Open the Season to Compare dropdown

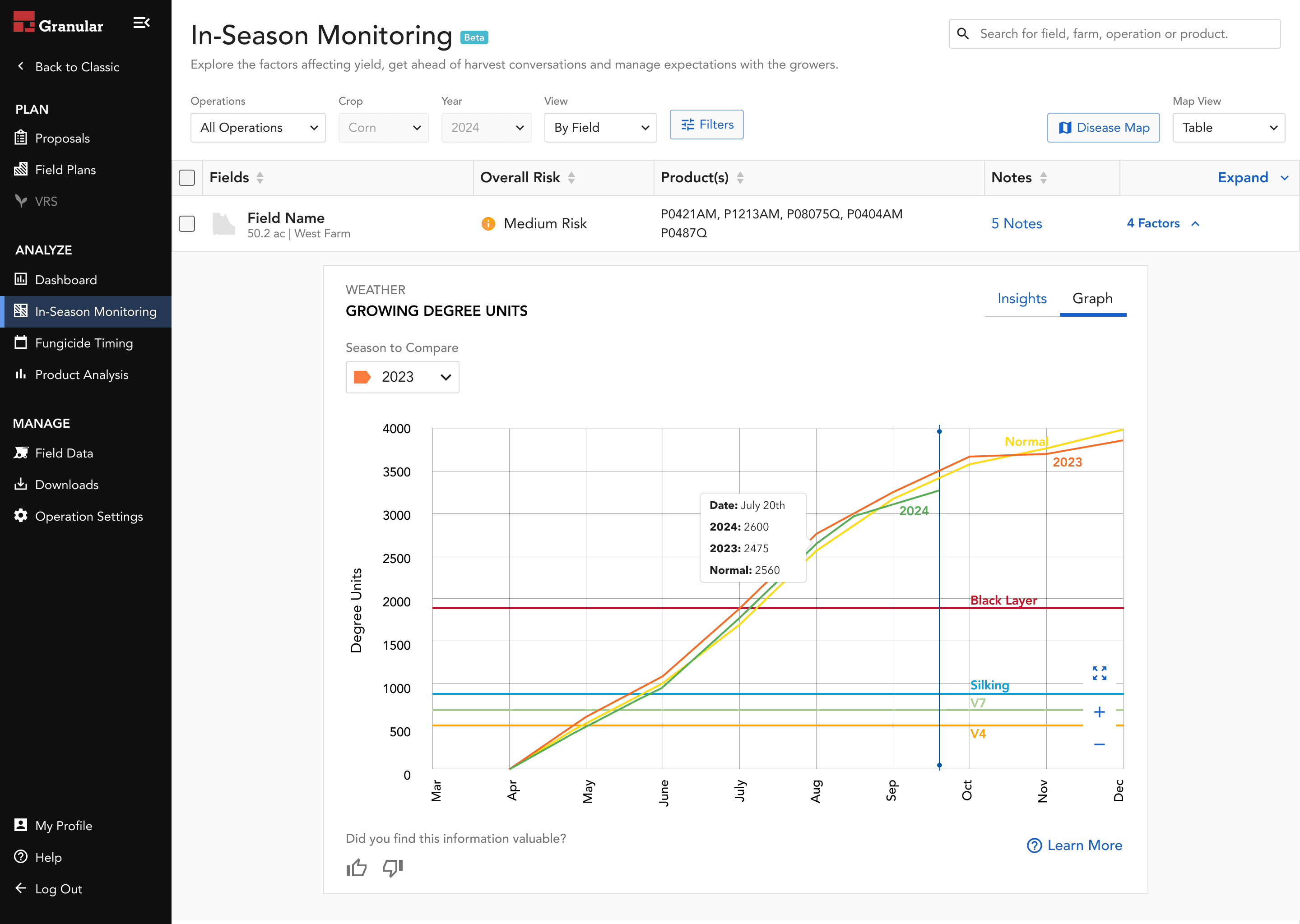coord(402,377)
